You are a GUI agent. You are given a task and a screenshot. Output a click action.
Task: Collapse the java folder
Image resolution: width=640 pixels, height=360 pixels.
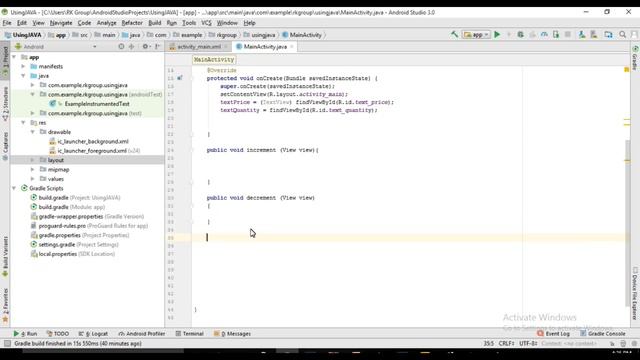(23, 76)
